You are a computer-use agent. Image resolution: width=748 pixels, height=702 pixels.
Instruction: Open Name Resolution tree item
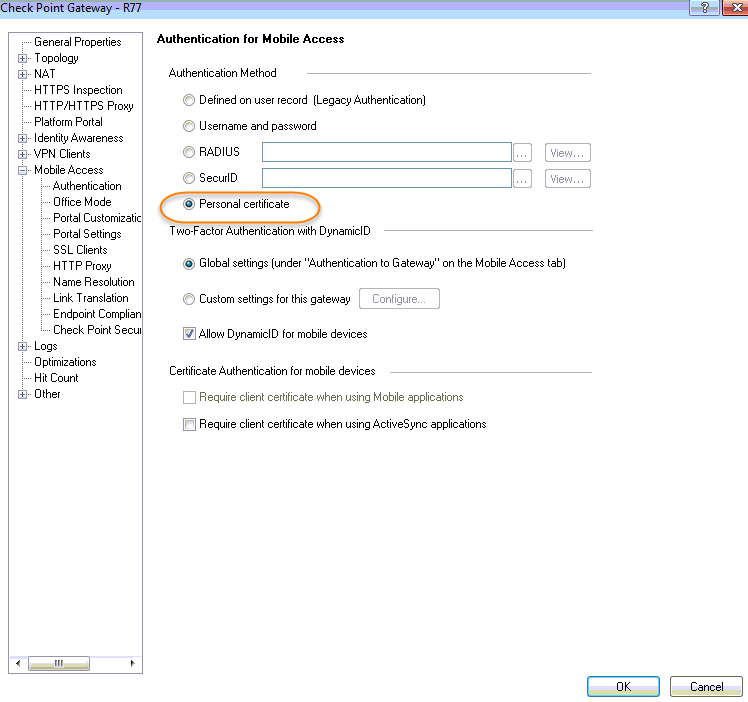tap(94, 282)
